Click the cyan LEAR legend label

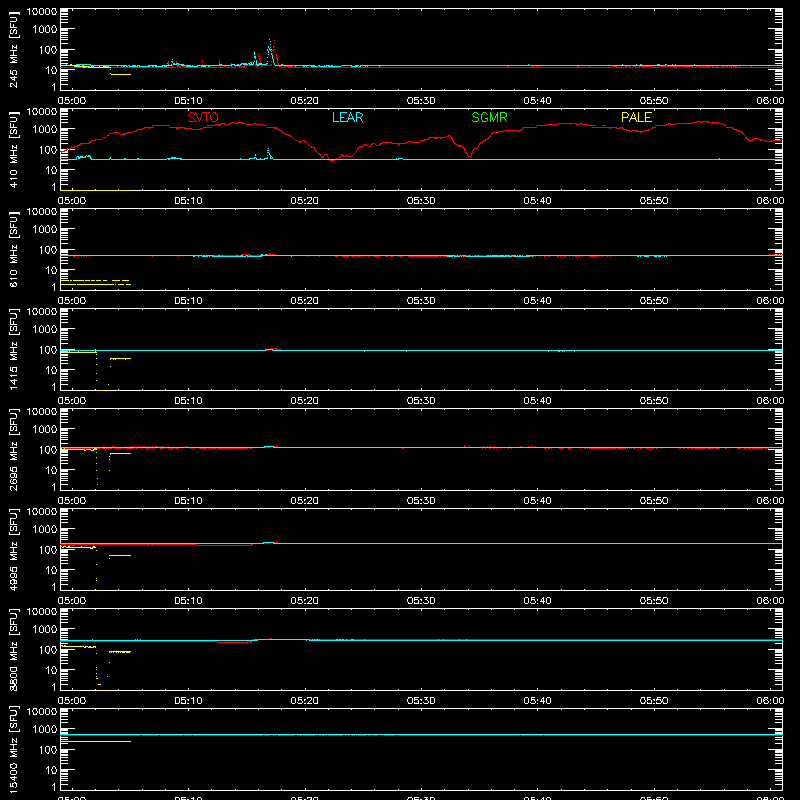click(x=347, y=117)
